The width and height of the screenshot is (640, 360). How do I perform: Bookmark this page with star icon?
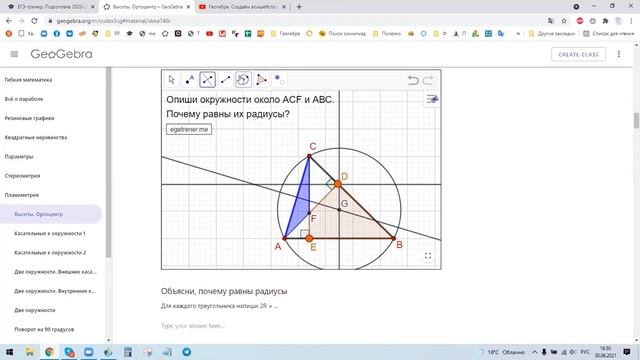coord(564,20)
